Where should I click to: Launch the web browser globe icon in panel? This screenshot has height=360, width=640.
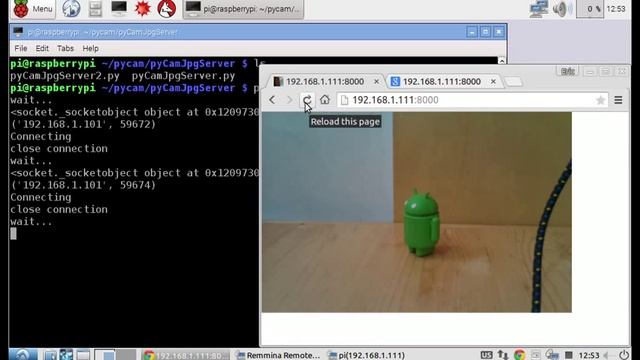71,9
